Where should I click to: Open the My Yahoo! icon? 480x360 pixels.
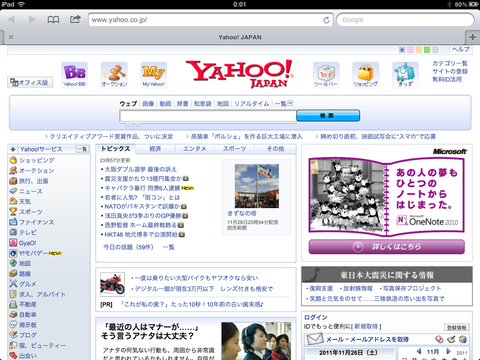click(154, 75)
